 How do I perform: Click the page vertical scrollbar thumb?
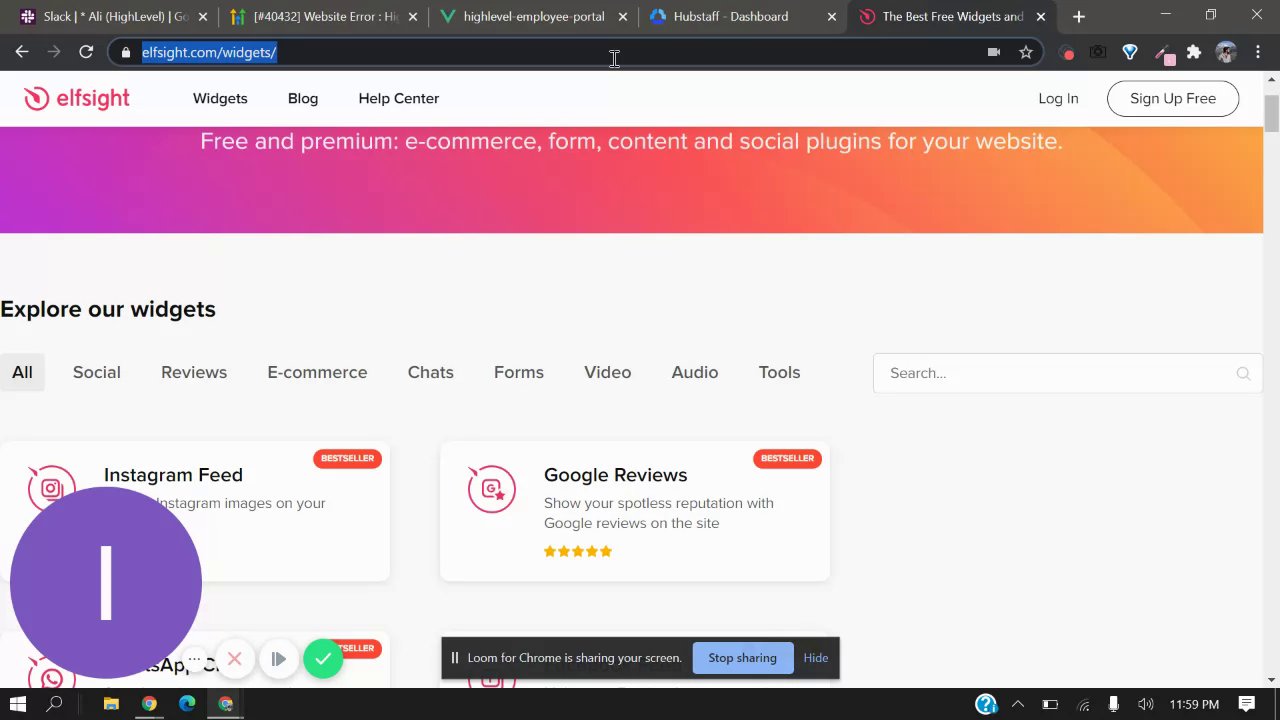(x=1271, y=113)
